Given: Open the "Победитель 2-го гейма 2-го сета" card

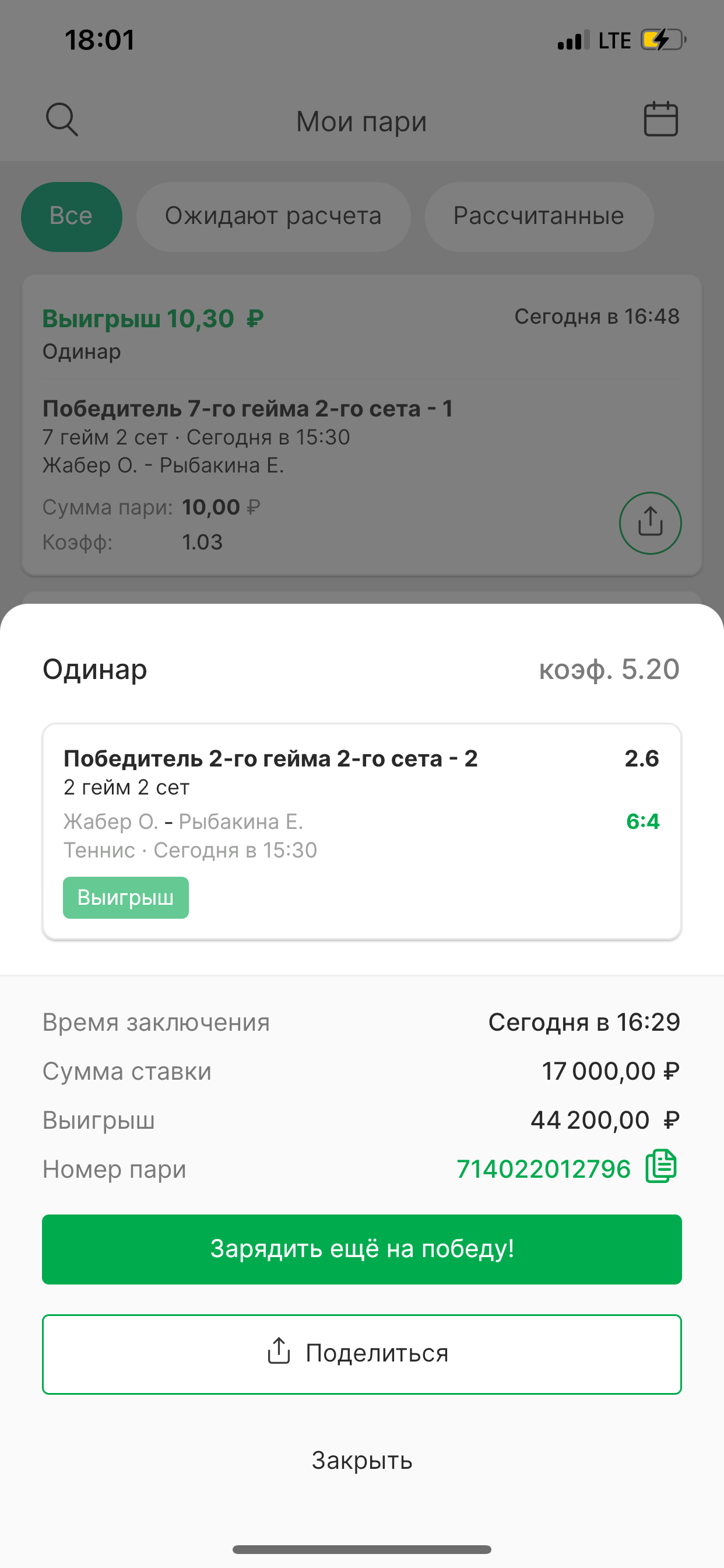Looking at the screenshot, I should (362, 803).
